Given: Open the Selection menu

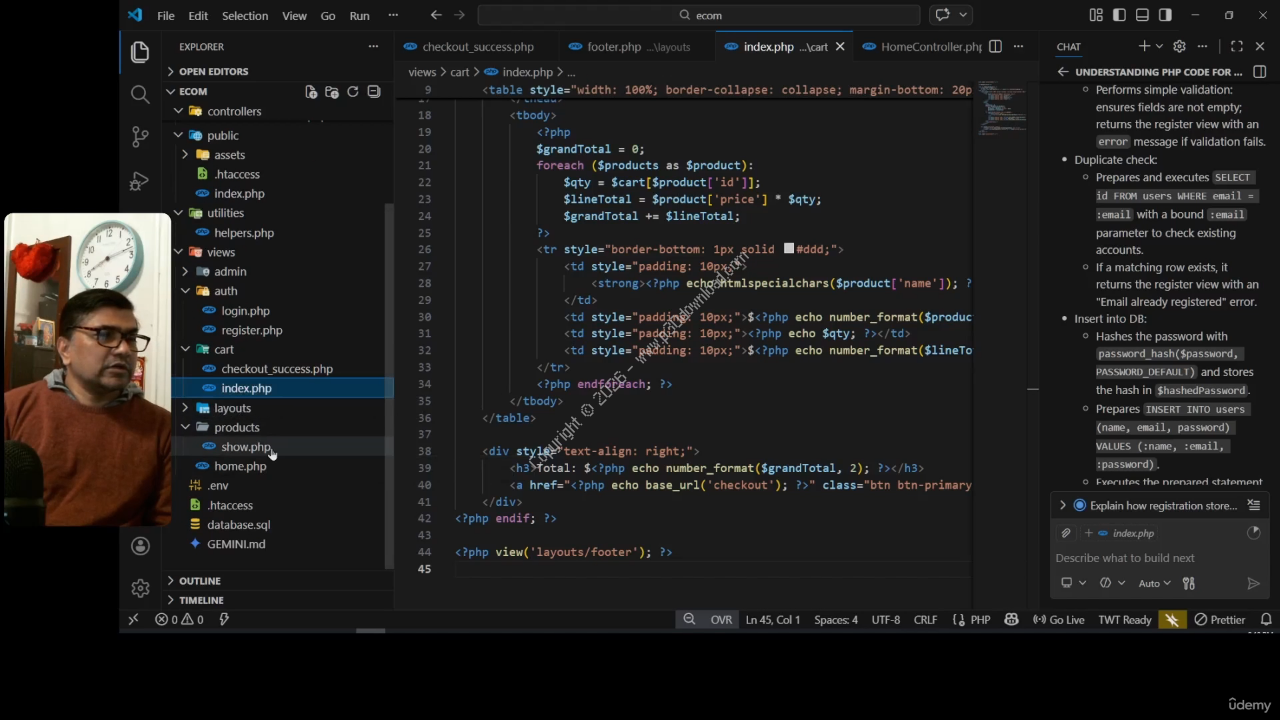Looking at the screenshot, I should click(x=244, y=15).
